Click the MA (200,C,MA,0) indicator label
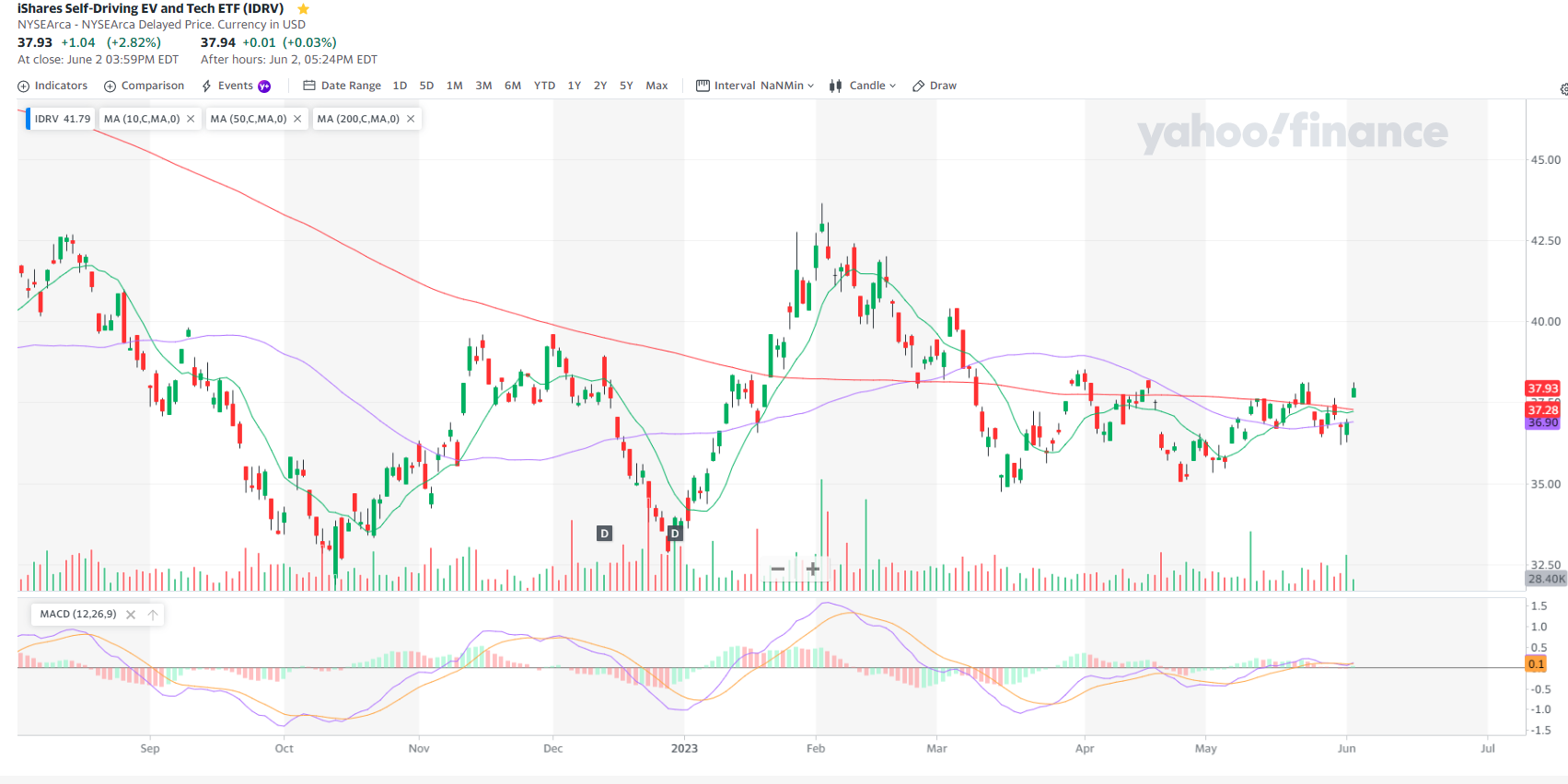 (358, 119)
